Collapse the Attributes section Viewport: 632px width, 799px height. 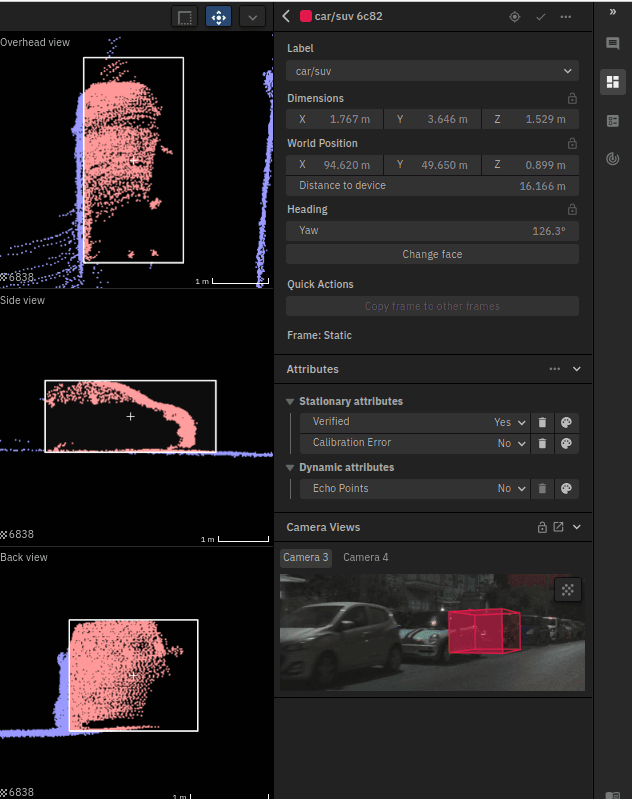coord(576,369)
